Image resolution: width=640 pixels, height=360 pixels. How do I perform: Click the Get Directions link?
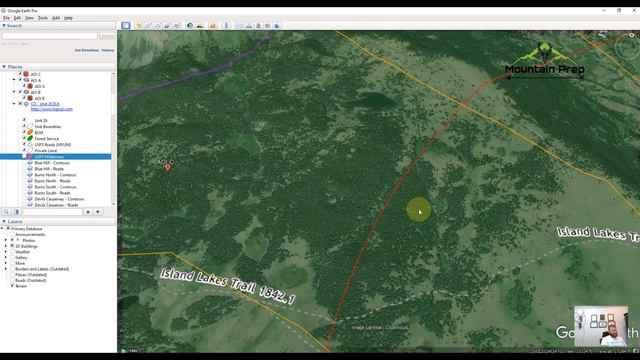pos(87,50)
